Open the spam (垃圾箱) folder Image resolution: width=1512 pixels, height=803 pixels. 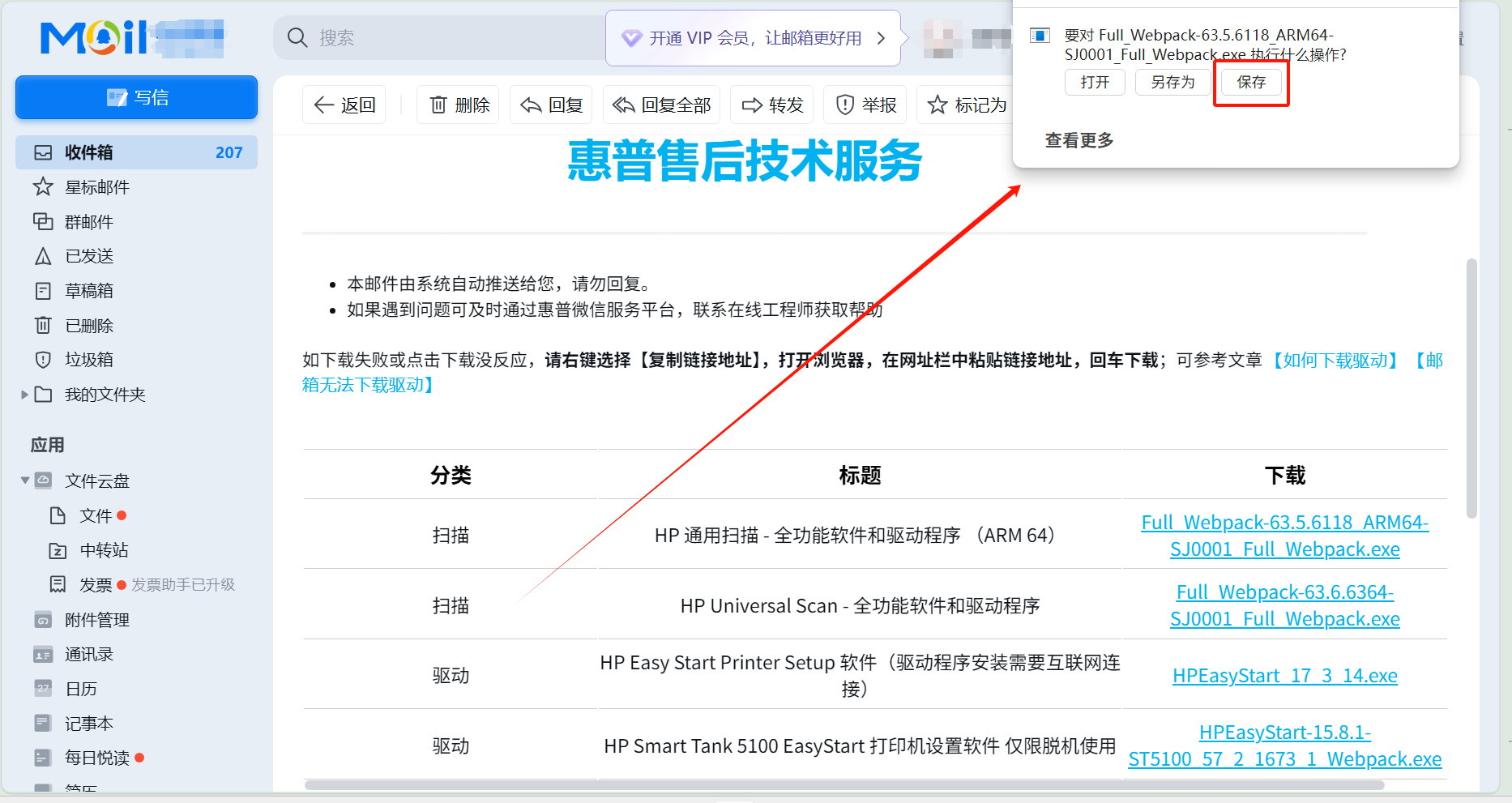click(x=88, y=360)
